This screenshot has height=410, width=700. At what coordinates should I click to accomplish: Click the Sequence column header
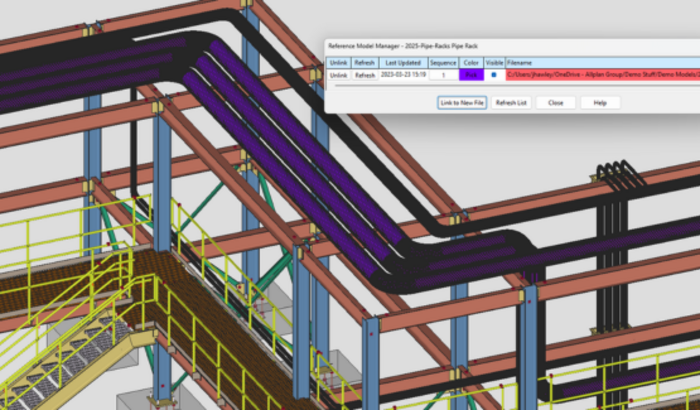(443, 63)
